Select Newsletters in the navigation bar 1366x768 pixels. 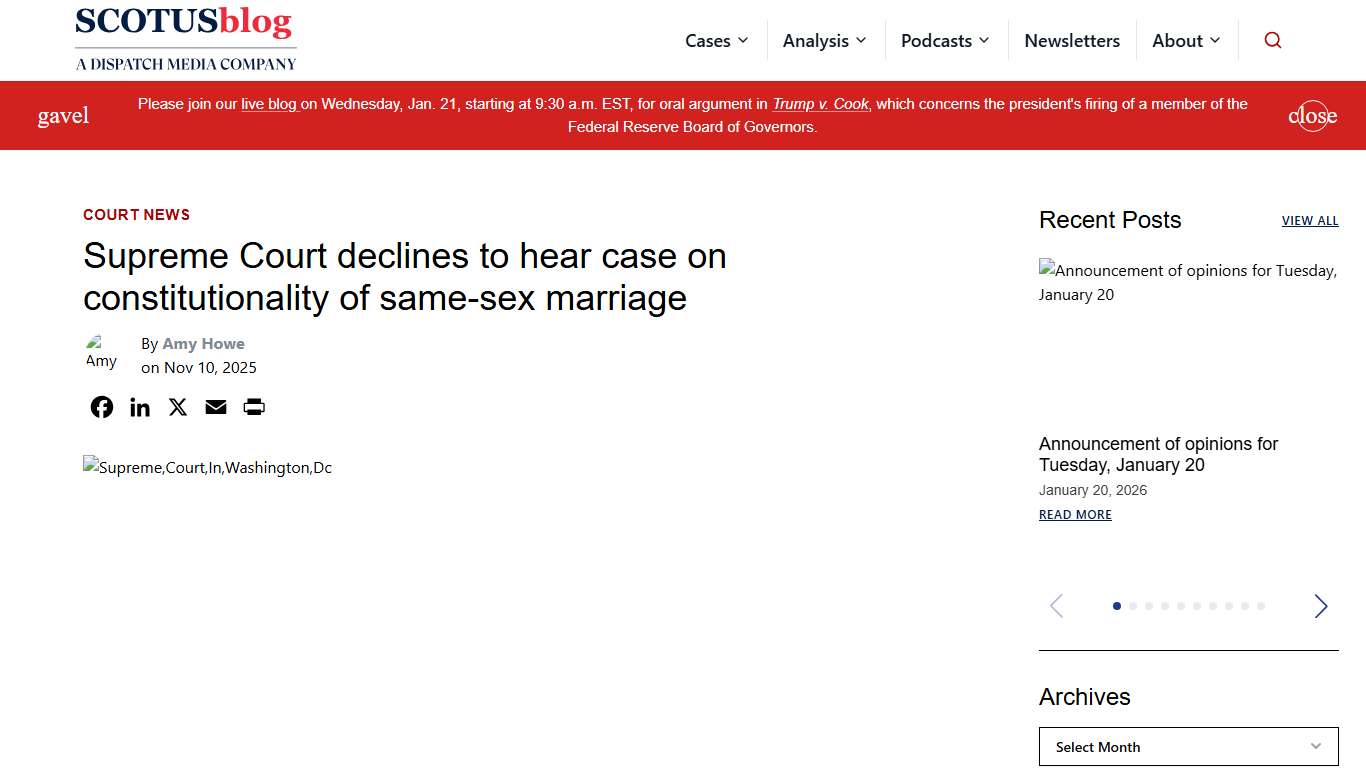pyautogui.click(x=1072, y=40)
